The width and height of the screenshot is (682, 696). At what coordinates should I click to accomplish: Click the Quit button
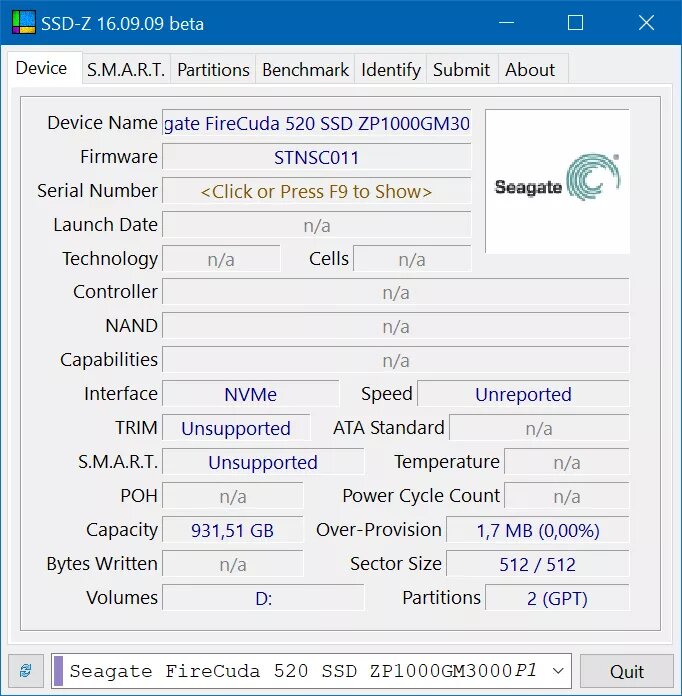[626, 671]
